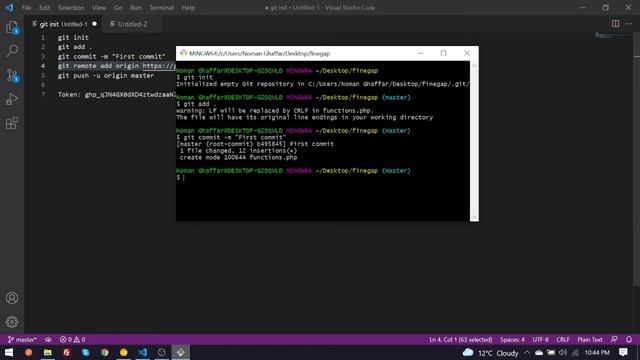Click '1 file changed, 12 insertions(+)' terminal line

[238, 151]
